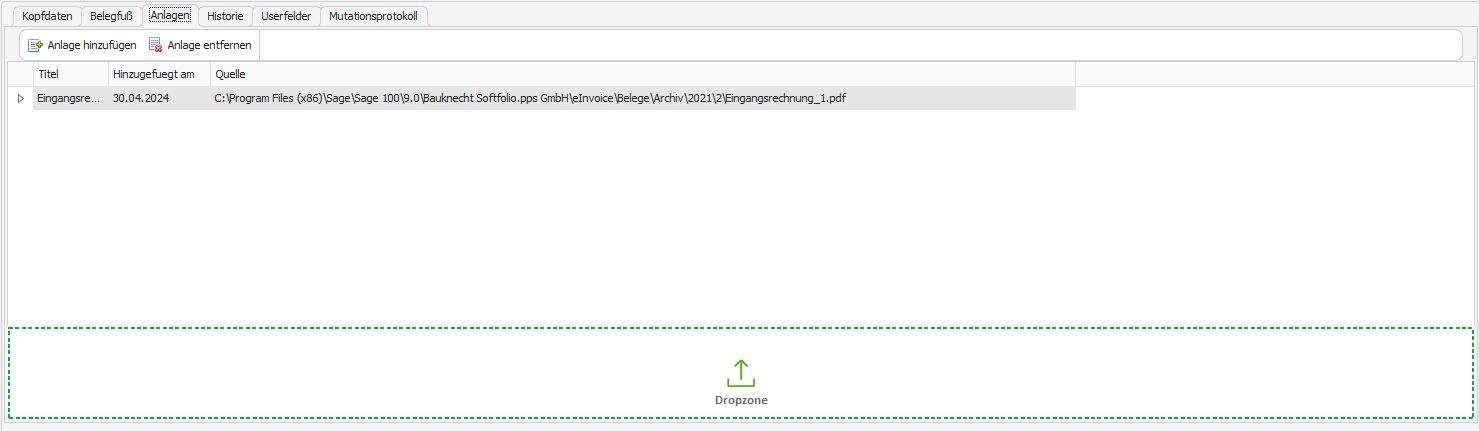This screenshot has height=431, width=1479.
Task: Show the Historie tab
Action: 225,16
